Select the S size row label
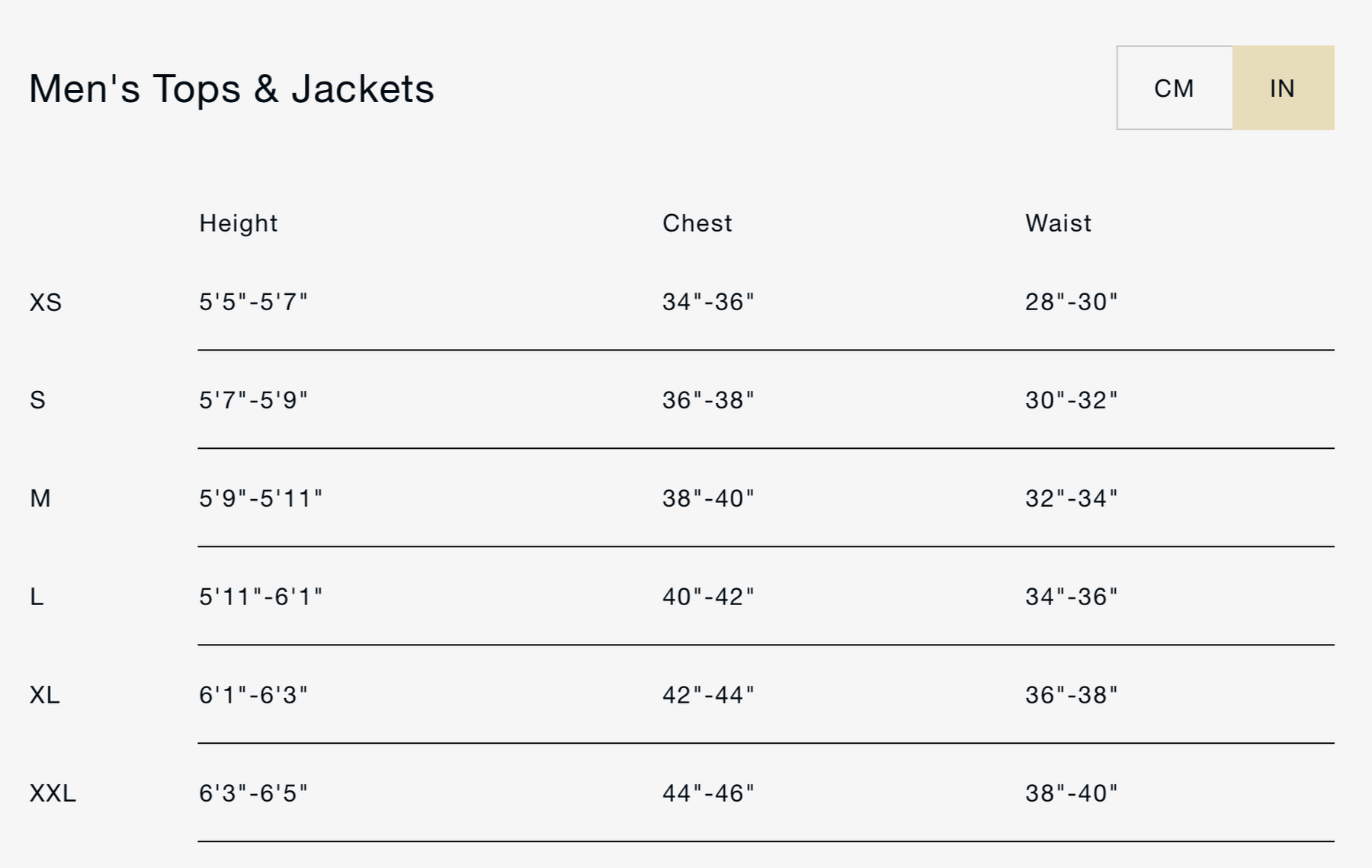The width and height of the screenshot is (1372, 868). 37,400
